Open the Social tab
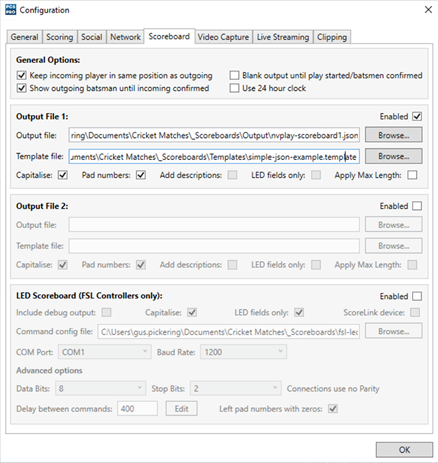Screen dimensions: 438x463 click(92, 37)
